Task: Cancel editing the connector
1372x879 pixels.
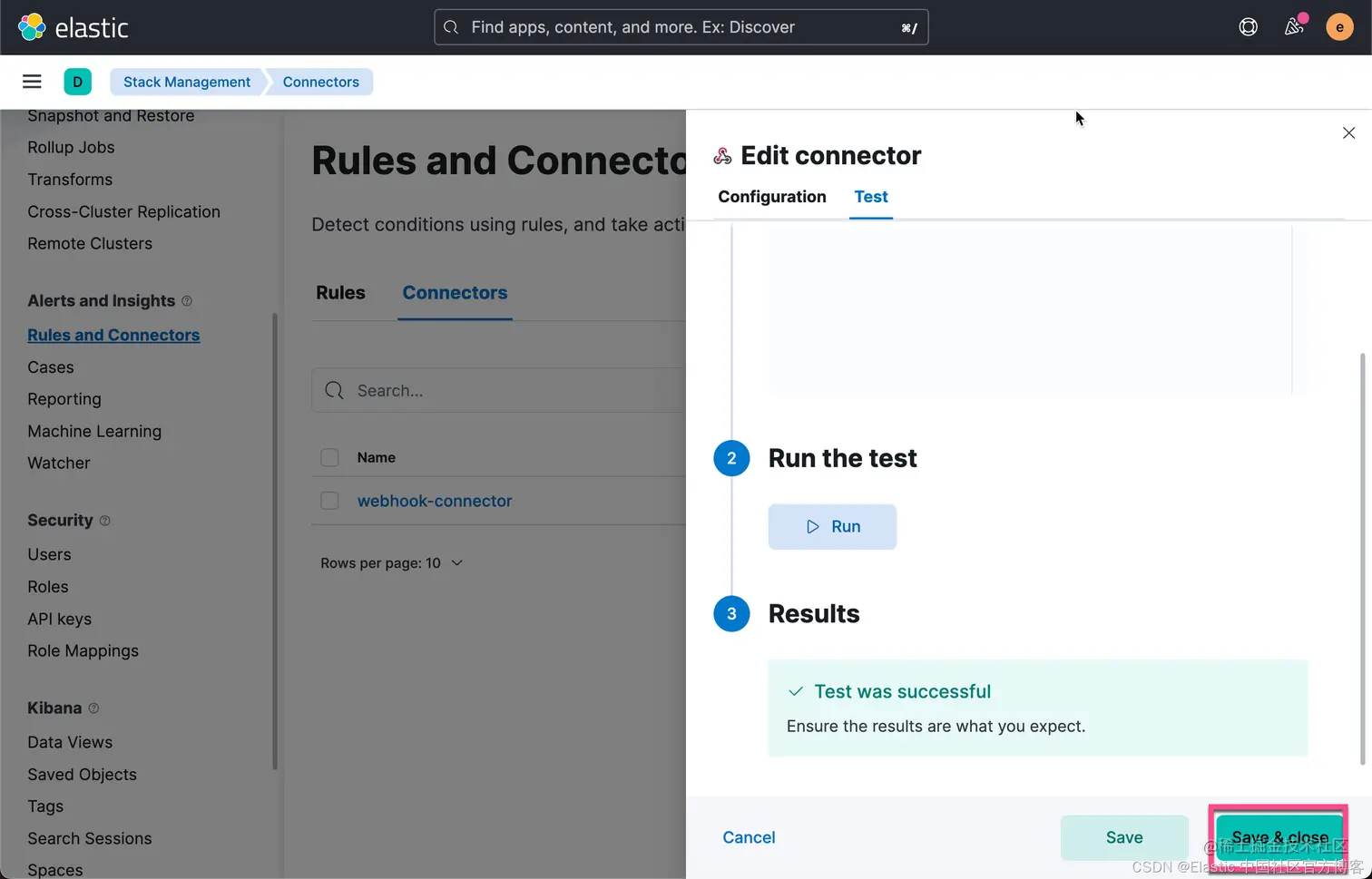Action: (x=749, y=838)
